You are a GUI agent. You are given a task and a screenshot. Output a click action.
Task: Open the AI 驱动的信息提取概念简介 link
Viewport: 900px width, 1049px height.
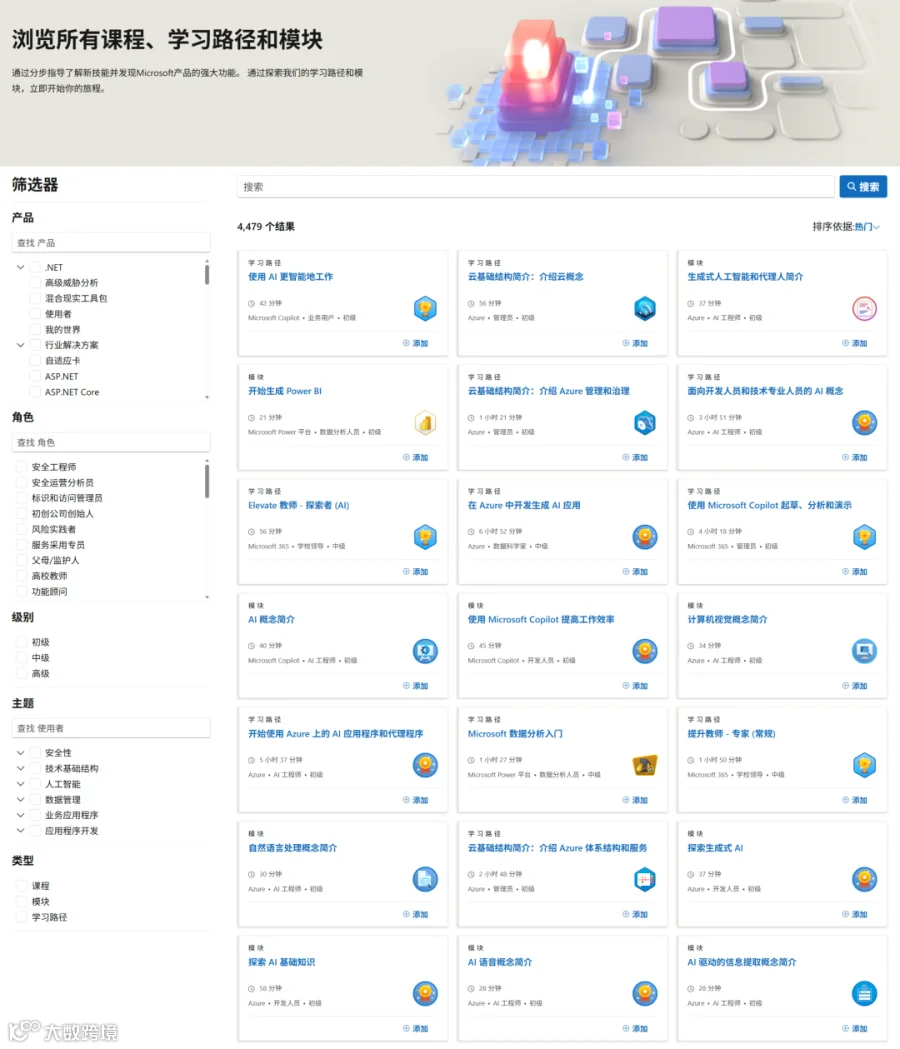(741, 963)
